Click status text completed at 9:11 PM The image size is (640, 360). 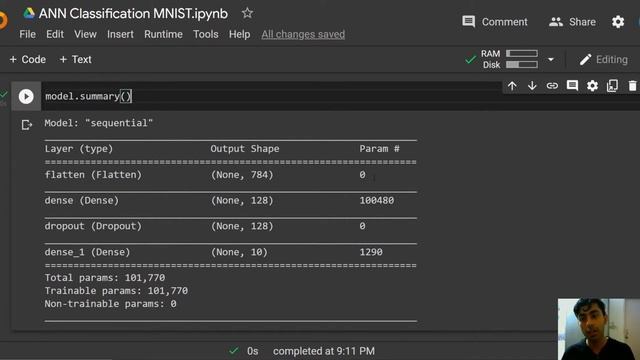tap(324, 351)
